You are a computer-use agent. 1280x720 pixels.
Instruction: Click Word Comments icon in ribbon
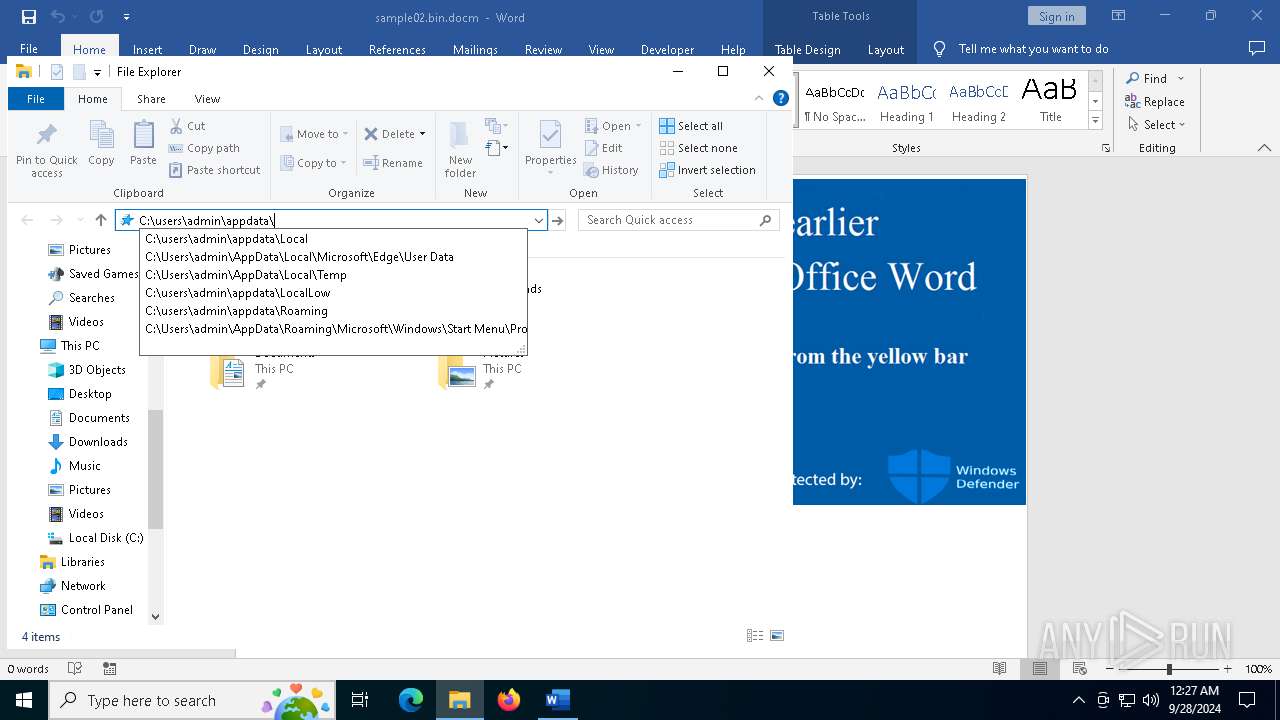pos(1257,48)
